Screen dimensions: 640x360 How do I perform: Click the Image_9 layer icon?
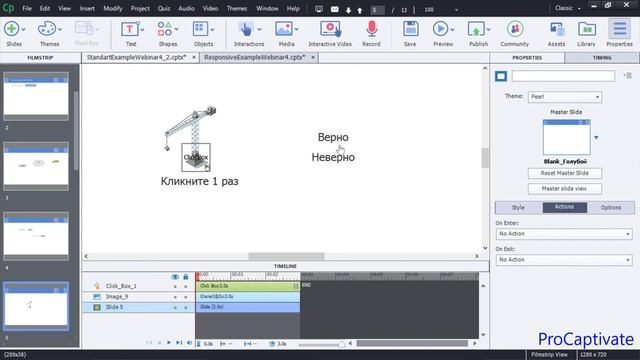pos(97,297)
